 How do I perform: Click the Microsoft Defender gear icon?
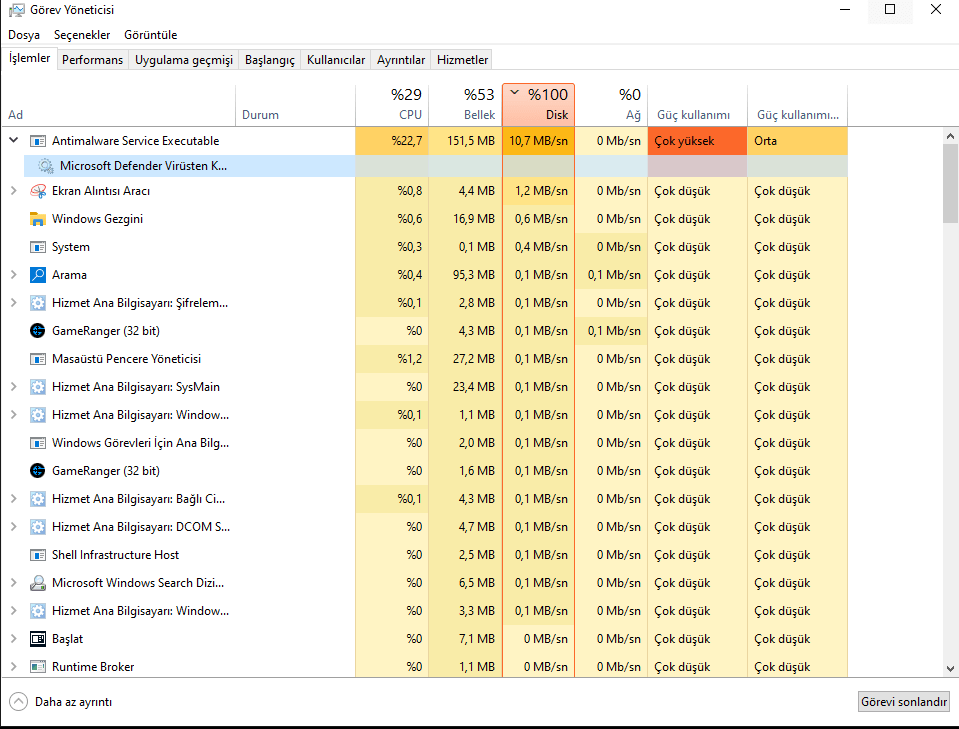(45, 166)
